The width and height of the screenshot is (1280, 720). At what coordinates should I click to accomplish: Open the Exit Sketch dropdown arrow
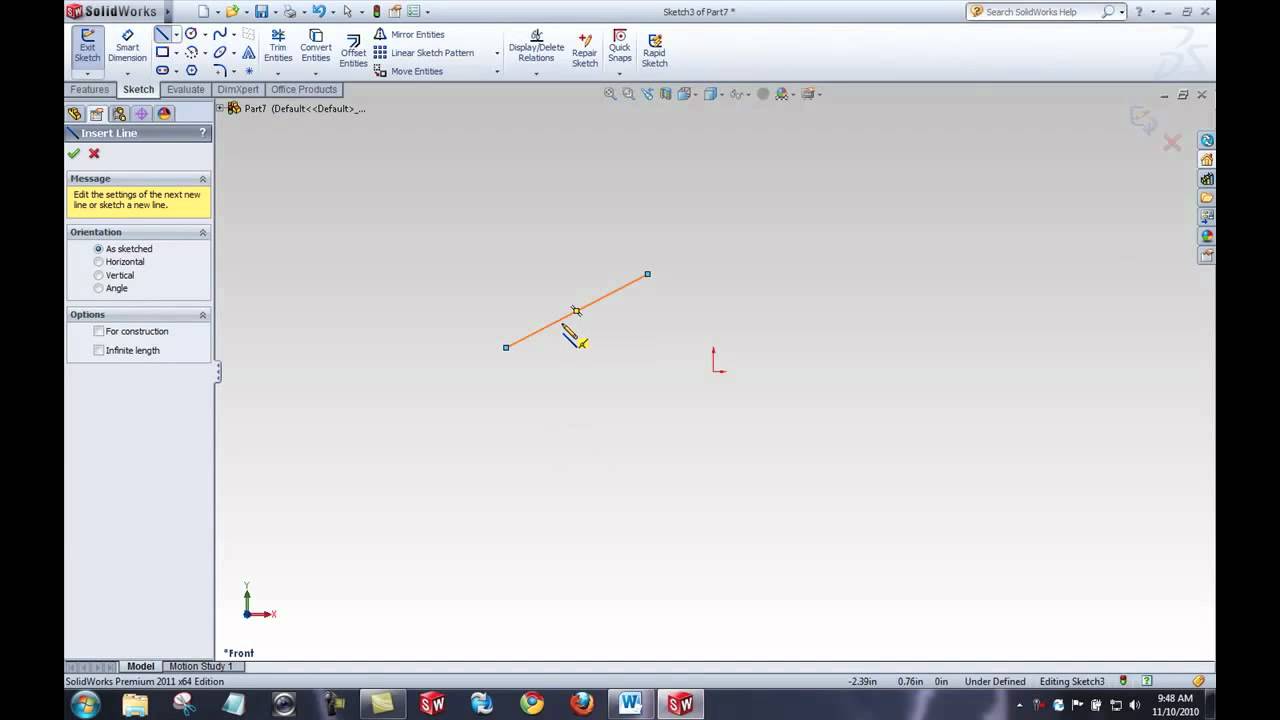tap(87, 73)
